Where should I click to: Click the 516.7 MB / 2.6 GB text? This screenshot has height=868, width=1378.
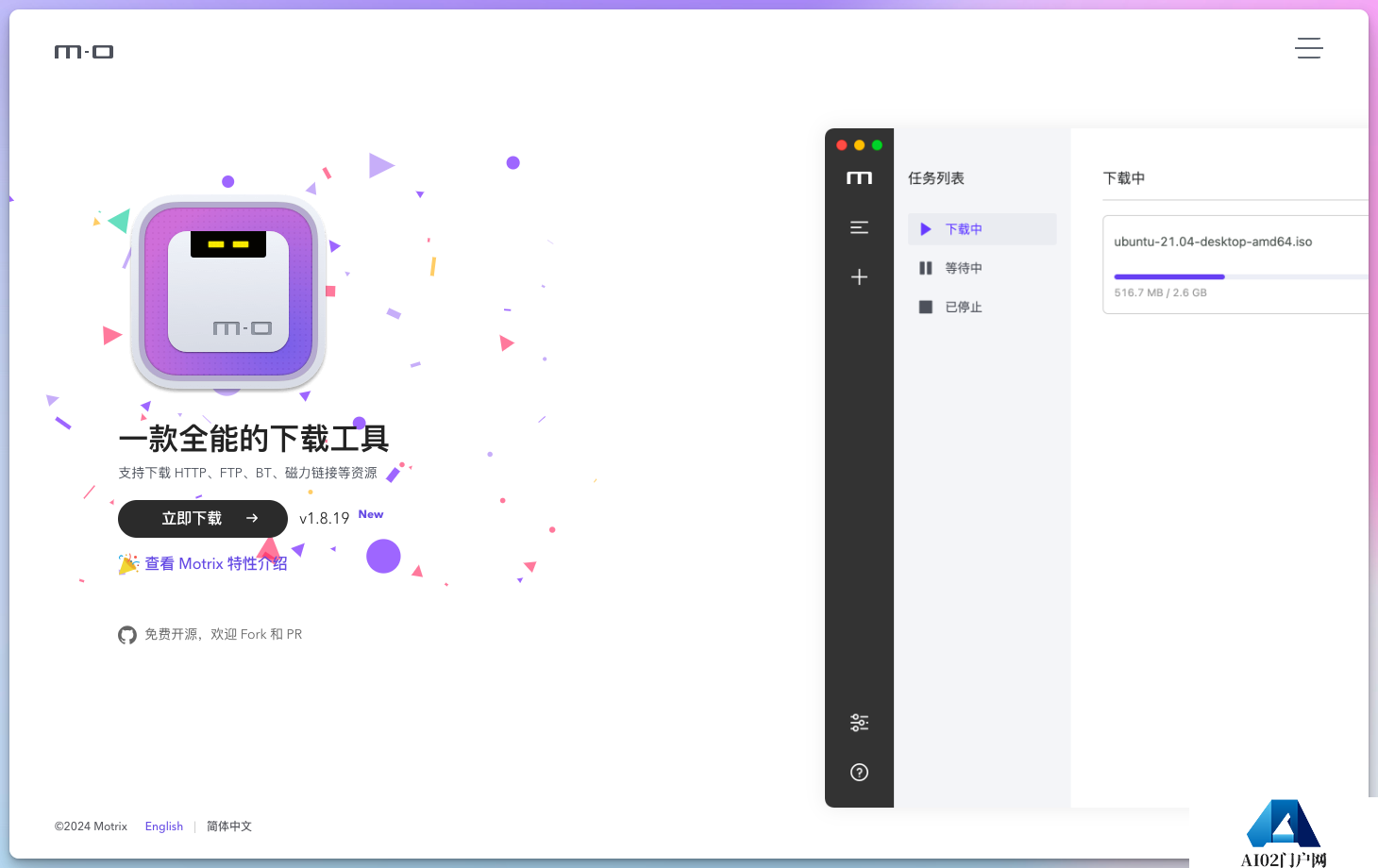click(x=1160, y=292)
